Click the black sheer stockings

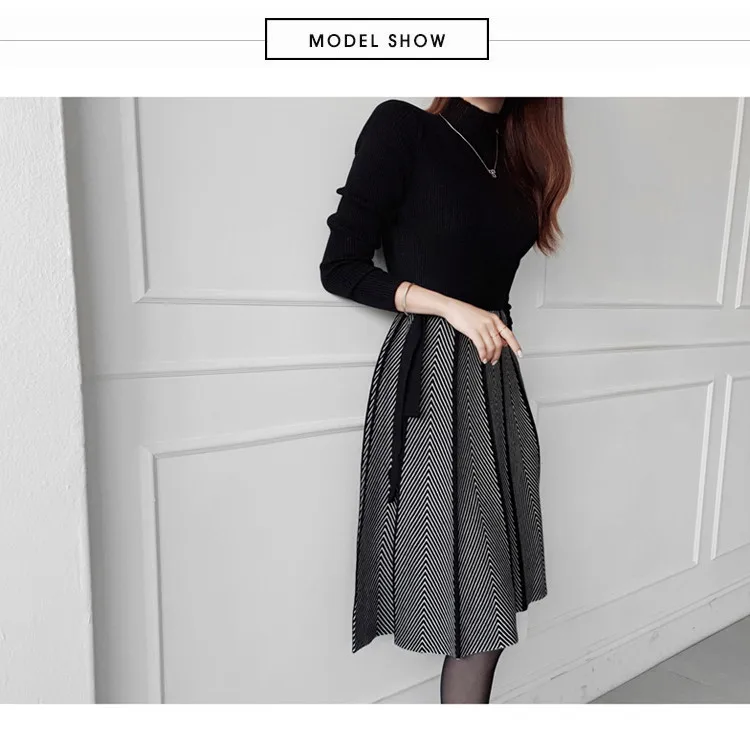coord(468,677)
